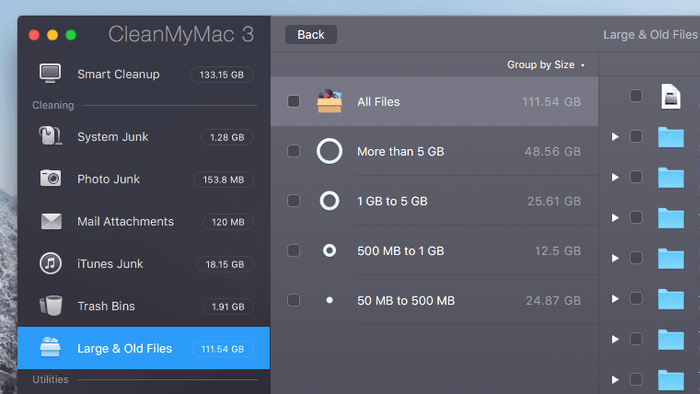The width and height of the screenshot is (700, 394).
Task: Go back using the Back button
Action: (x=311, y=34)
